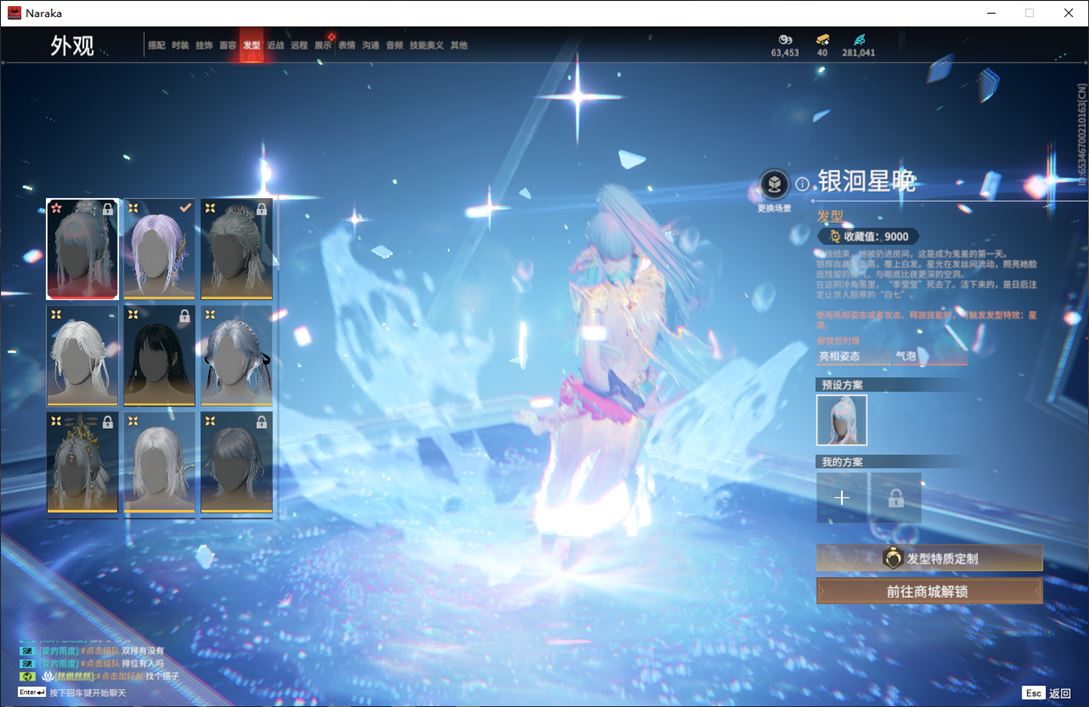Minimize the Naraka window
The width and height of the screenshot is (1089, 707).
pos(991,13)
